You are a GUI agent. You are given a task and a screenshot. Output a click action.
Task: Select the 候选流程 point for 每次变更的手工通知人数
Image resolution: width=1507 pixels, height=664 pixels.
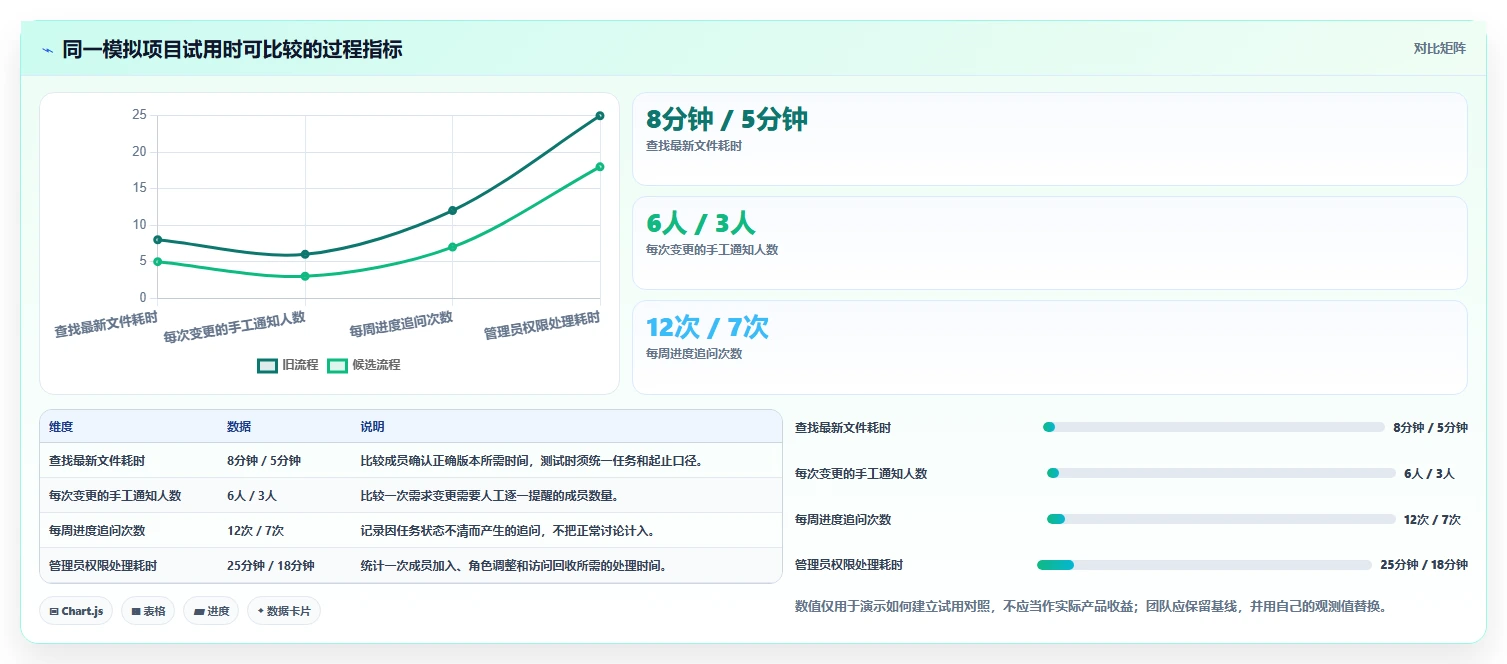(305, 276)
